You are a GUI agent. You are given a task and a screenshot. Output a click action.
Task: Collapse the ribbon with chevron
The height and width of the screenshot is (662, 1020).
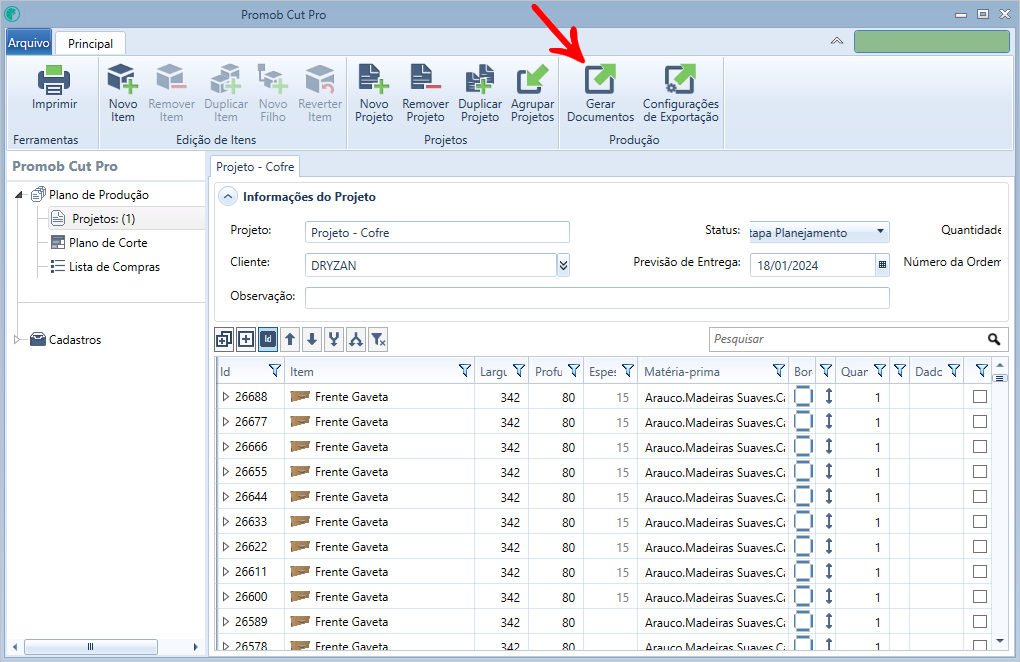[837, 41]
